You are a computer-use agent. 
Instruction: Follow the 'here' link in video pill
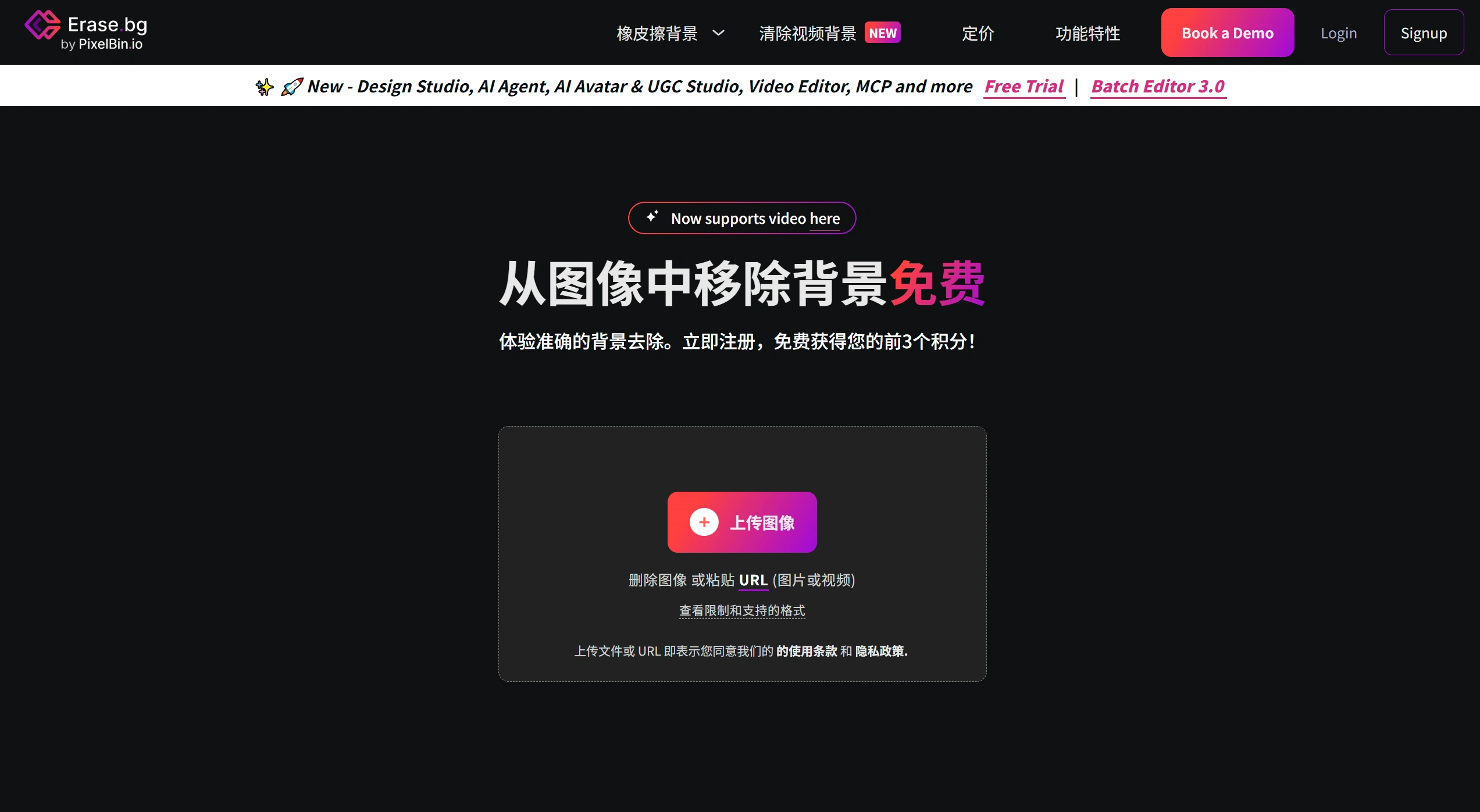point(825,219)
